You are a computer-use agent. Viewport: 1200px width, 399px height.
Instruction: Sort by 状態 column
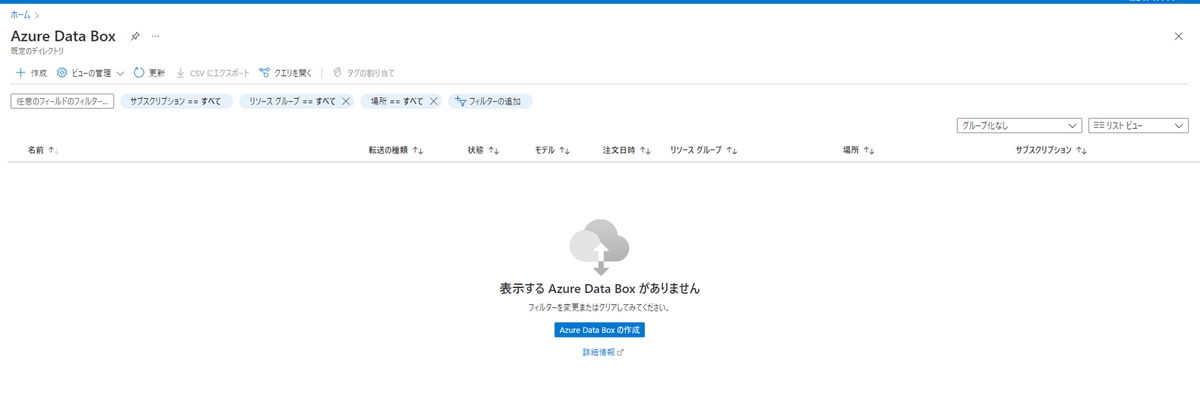(483, 150)
